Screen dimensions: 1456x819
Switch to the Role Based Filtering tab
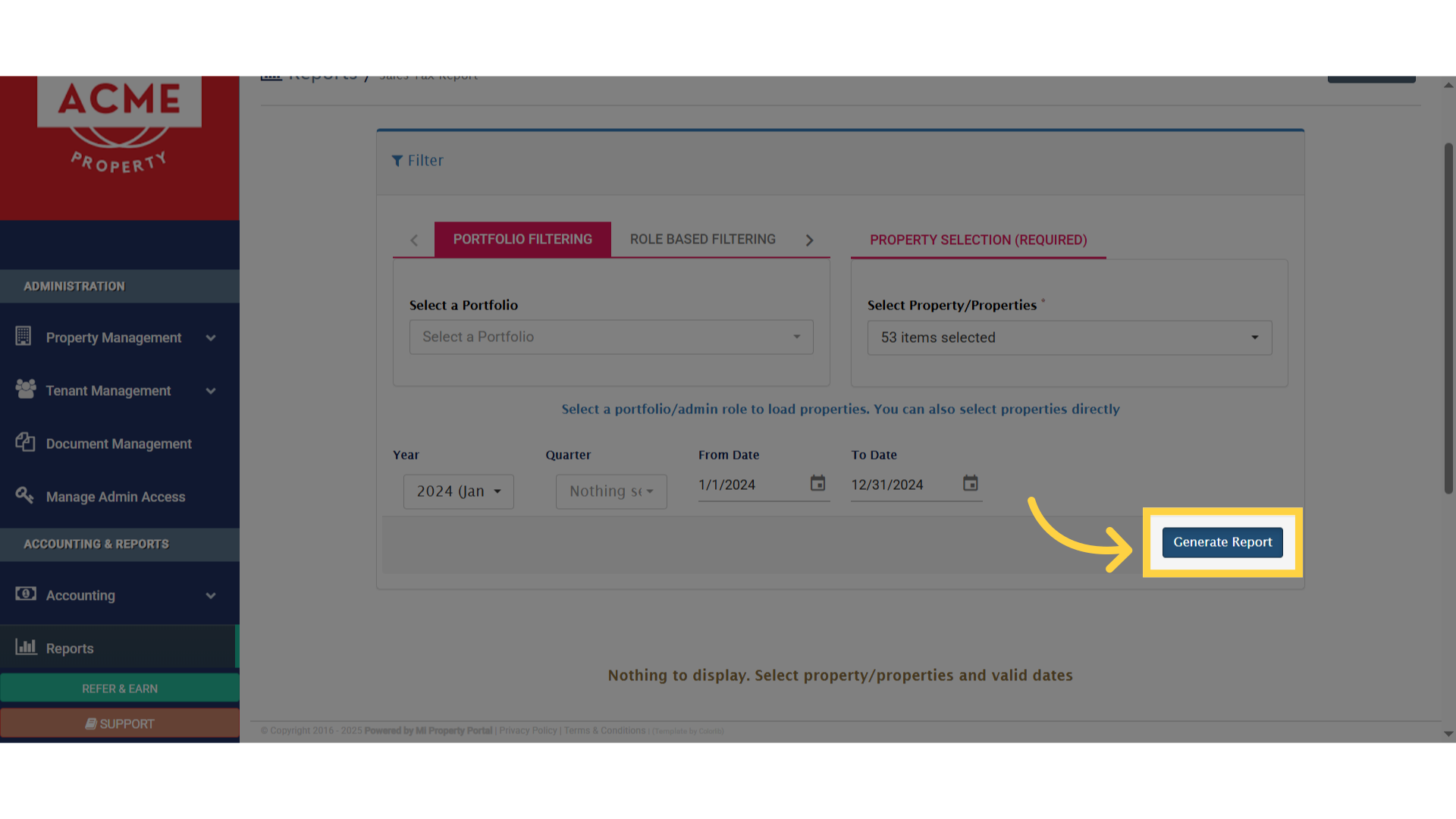[x=703, y=240]
